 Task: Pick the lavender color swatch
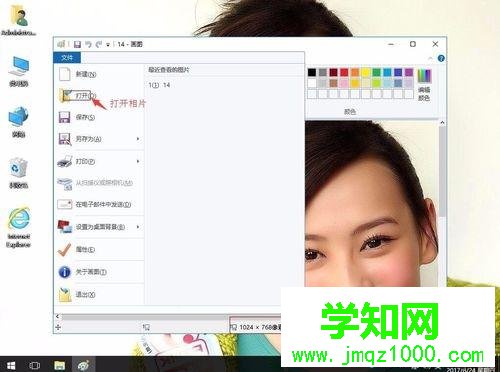409,83
